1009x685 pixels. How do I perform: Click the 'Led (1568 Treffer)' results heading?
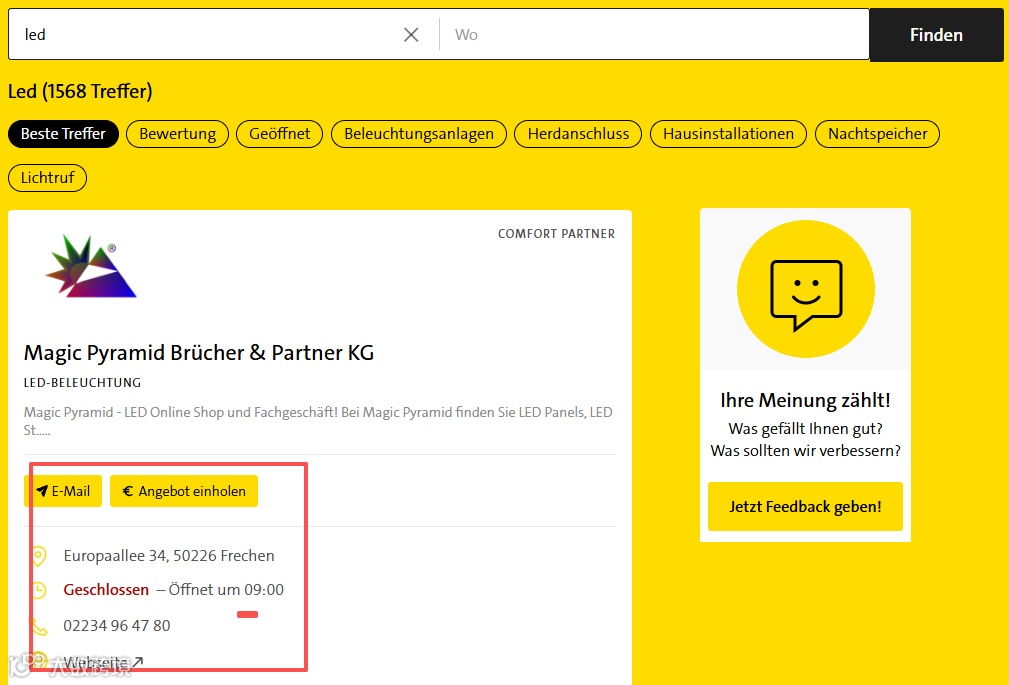(80, 91)
